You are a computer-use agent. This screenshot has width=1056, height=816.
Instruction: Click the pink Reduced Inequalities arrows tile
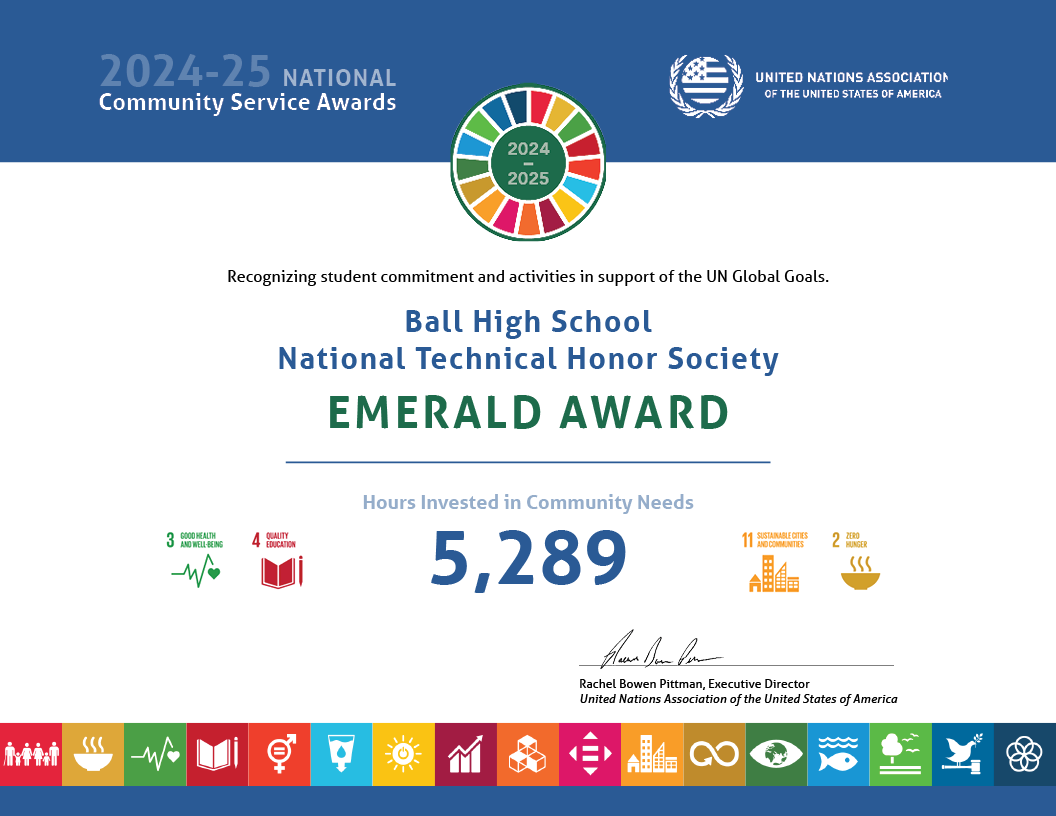[590, 754]
